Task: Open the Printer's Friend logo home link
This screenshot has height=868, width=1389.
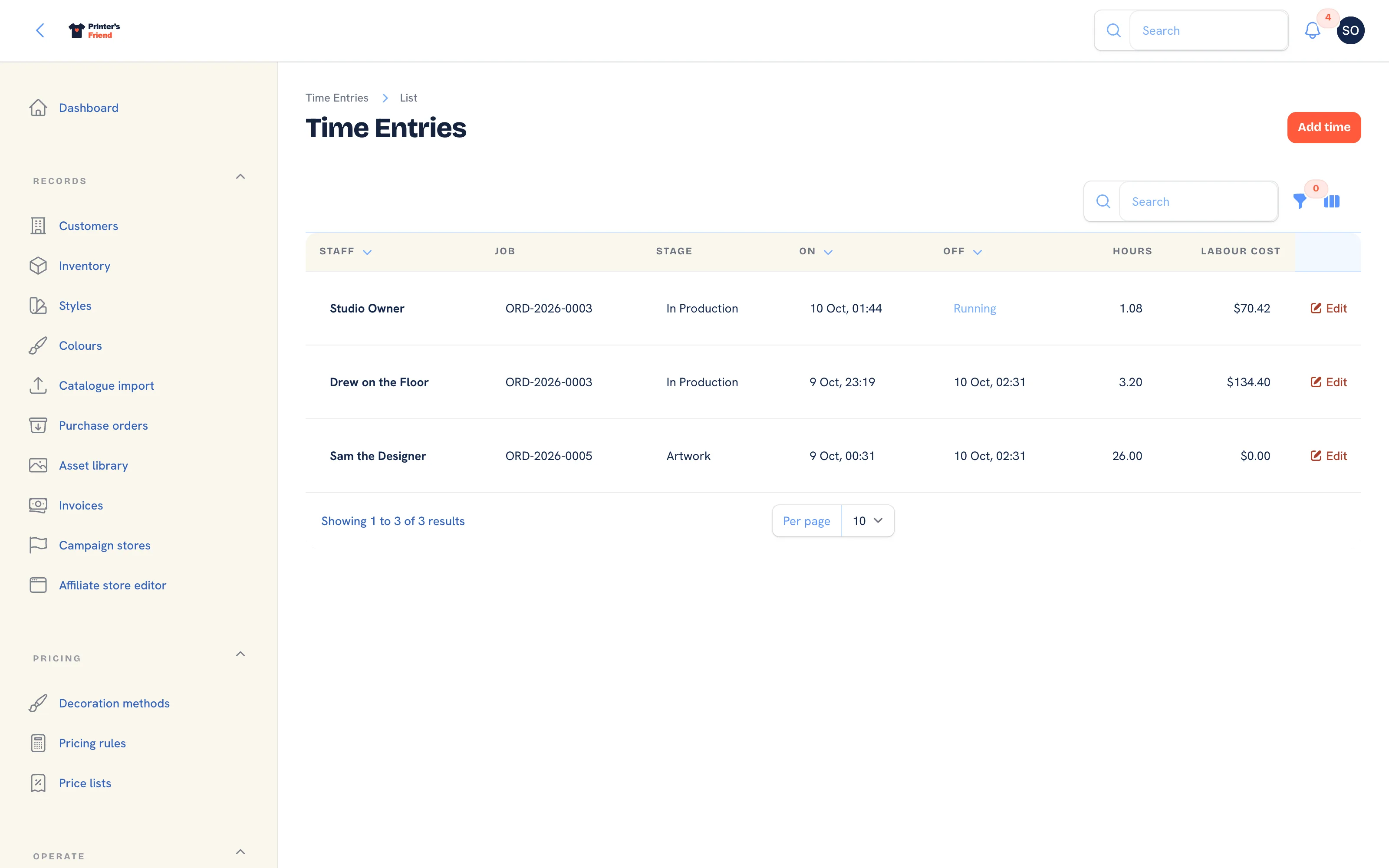Action: tap(94, 30)
